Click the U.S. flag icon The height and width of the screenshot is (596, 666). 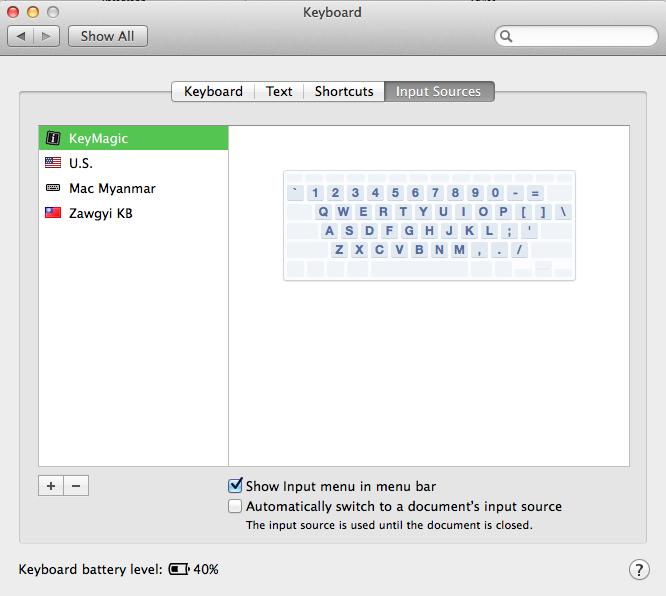point(53,163)
